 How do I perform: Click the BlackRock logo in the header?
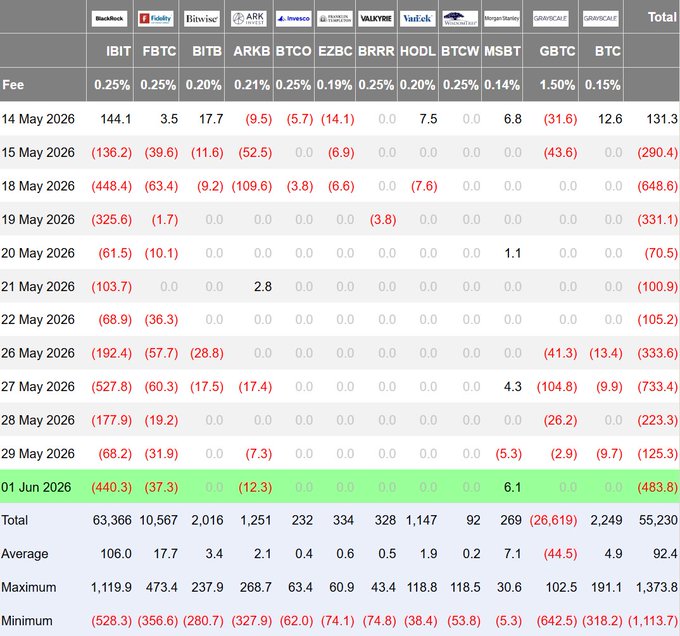pyautogui.click(x=109, y=19)
